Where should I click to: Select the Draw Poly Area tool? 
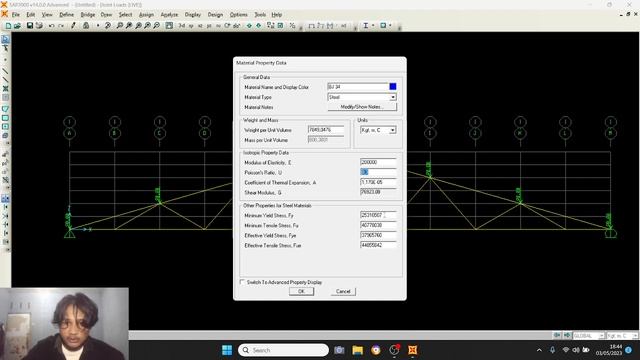5,109
